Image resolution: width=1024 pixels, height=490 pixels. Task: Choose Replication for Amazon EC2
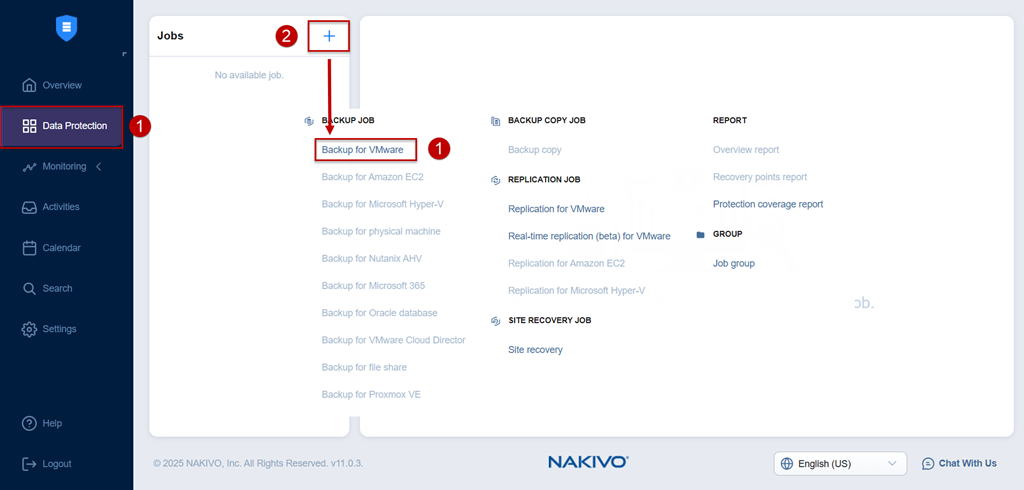(566, 263)
